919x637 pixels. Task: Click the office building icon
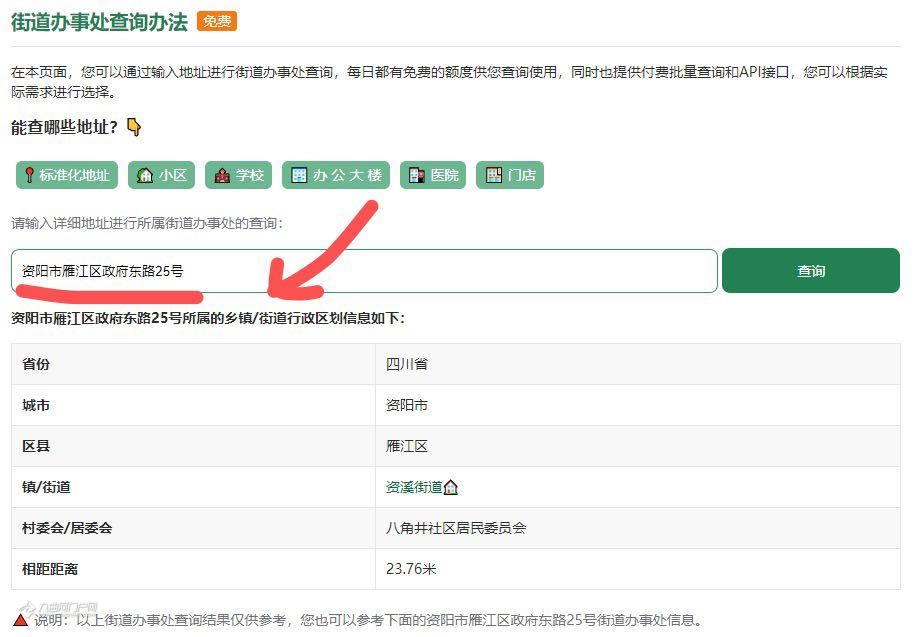(x=299, y=175)
